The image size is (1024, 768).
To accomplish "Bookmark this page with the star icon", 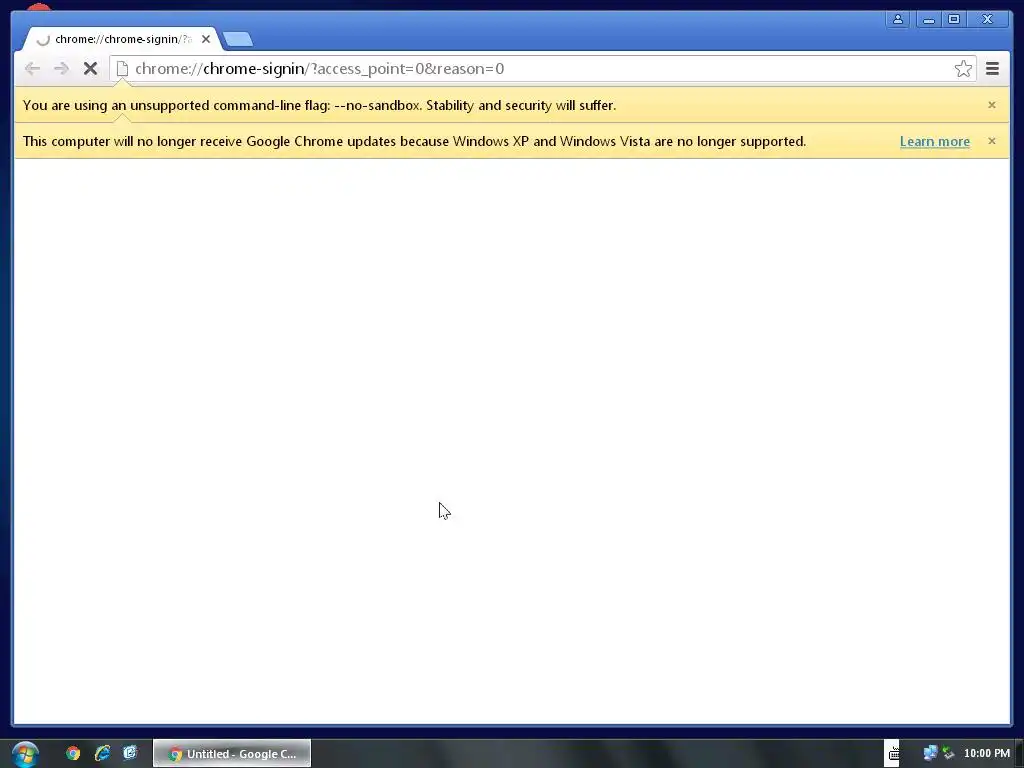I will click(963, 69).
